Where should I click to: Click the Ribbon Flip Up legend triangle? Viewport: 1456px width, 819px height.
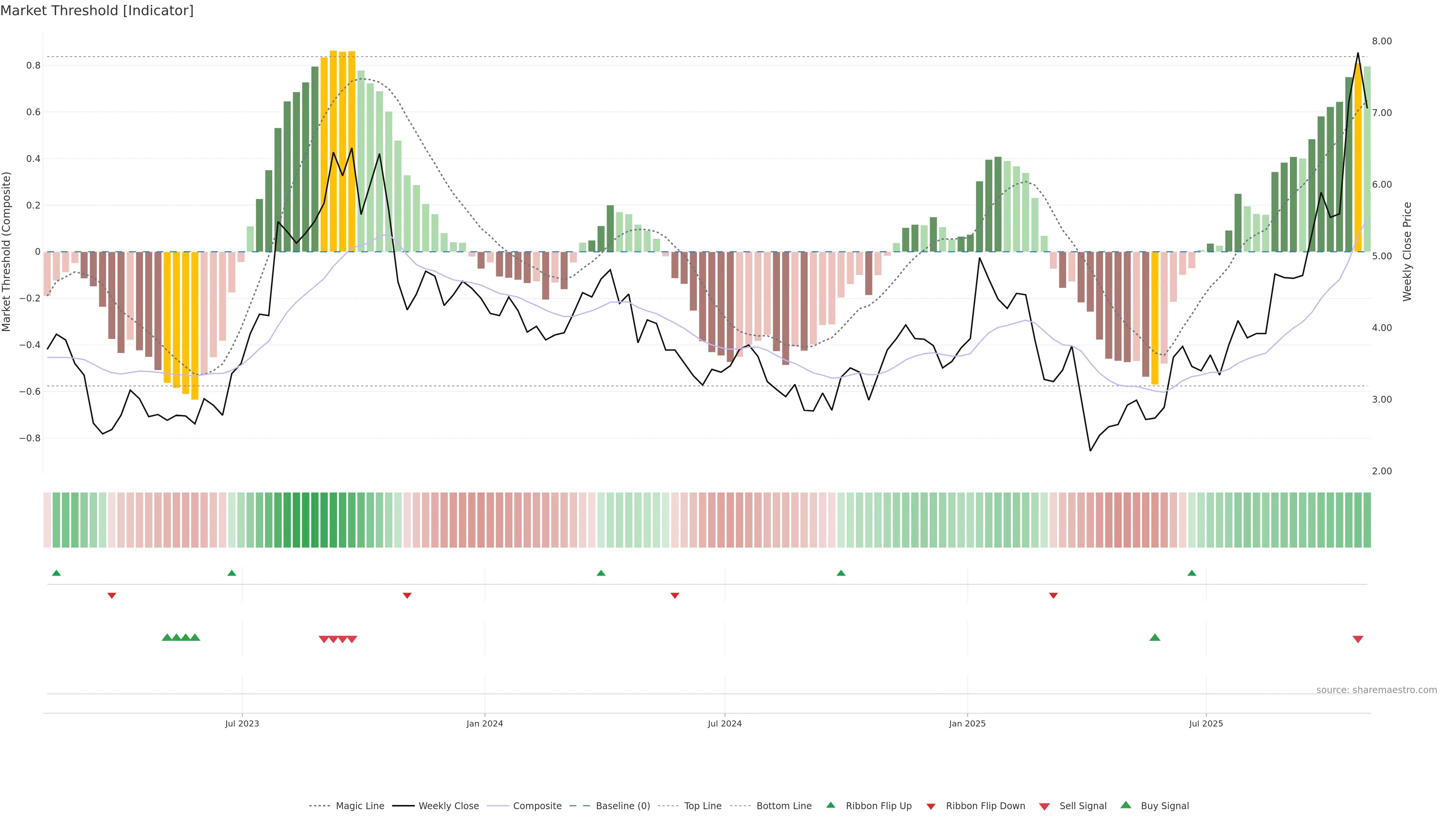point(830,805)
